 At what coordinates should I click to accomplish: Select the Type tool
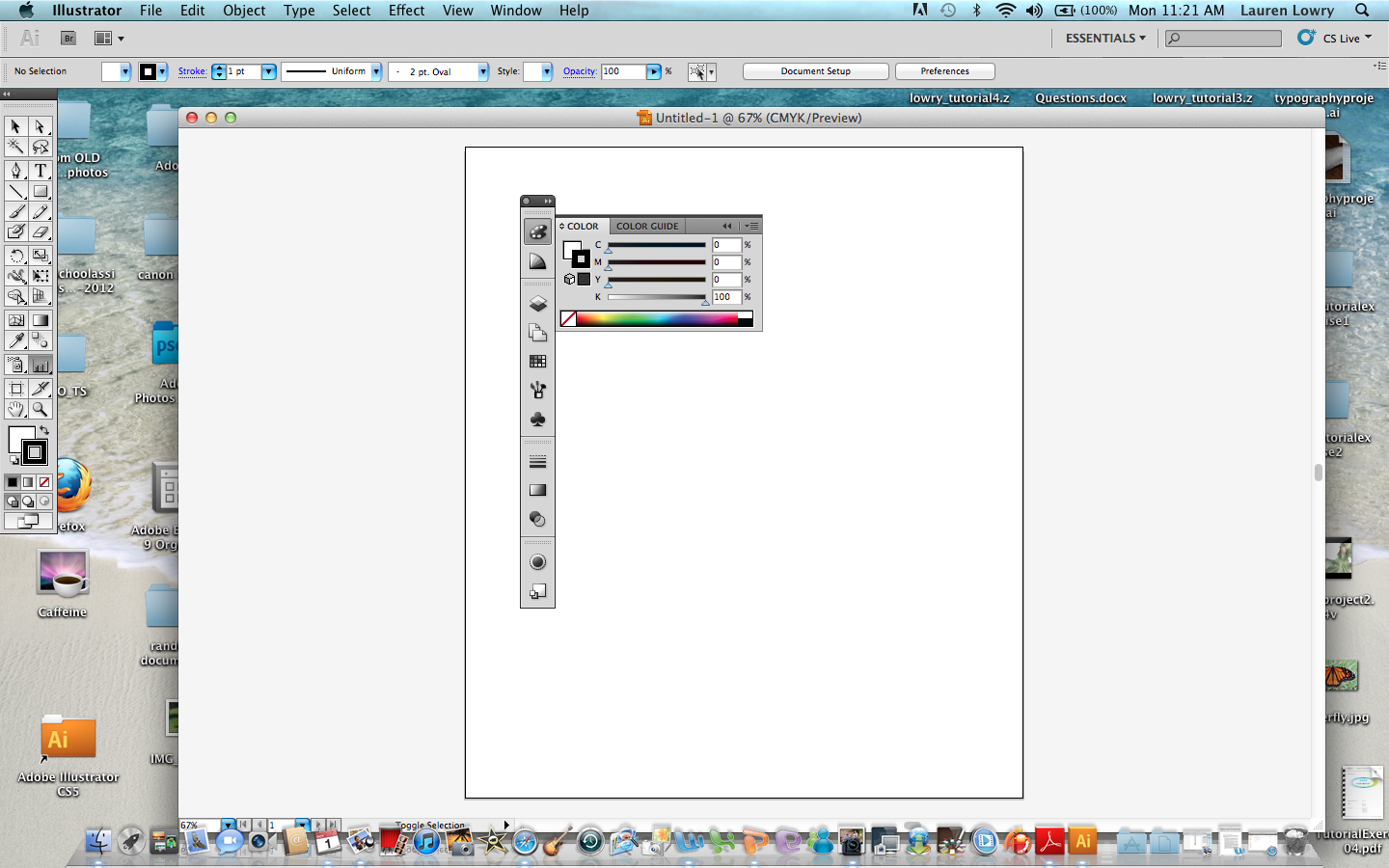41,173
